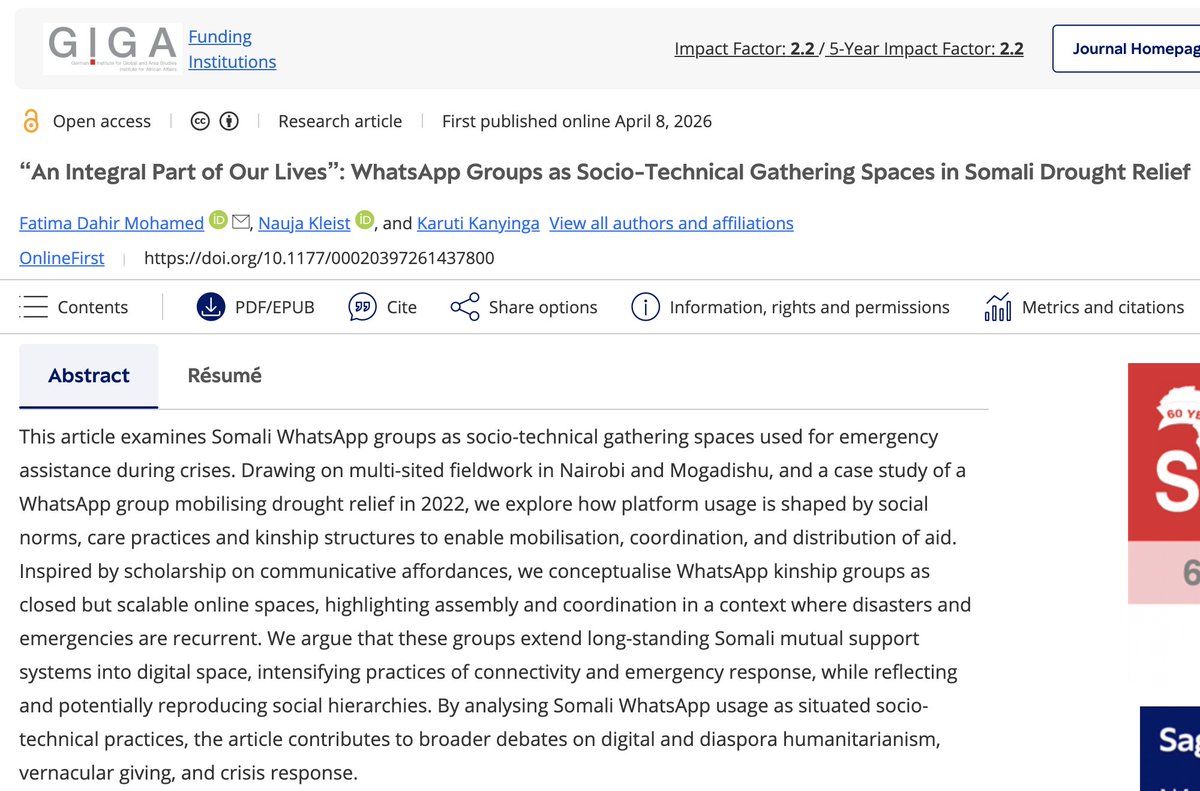Click the Share options network icon

pos(465,307)
